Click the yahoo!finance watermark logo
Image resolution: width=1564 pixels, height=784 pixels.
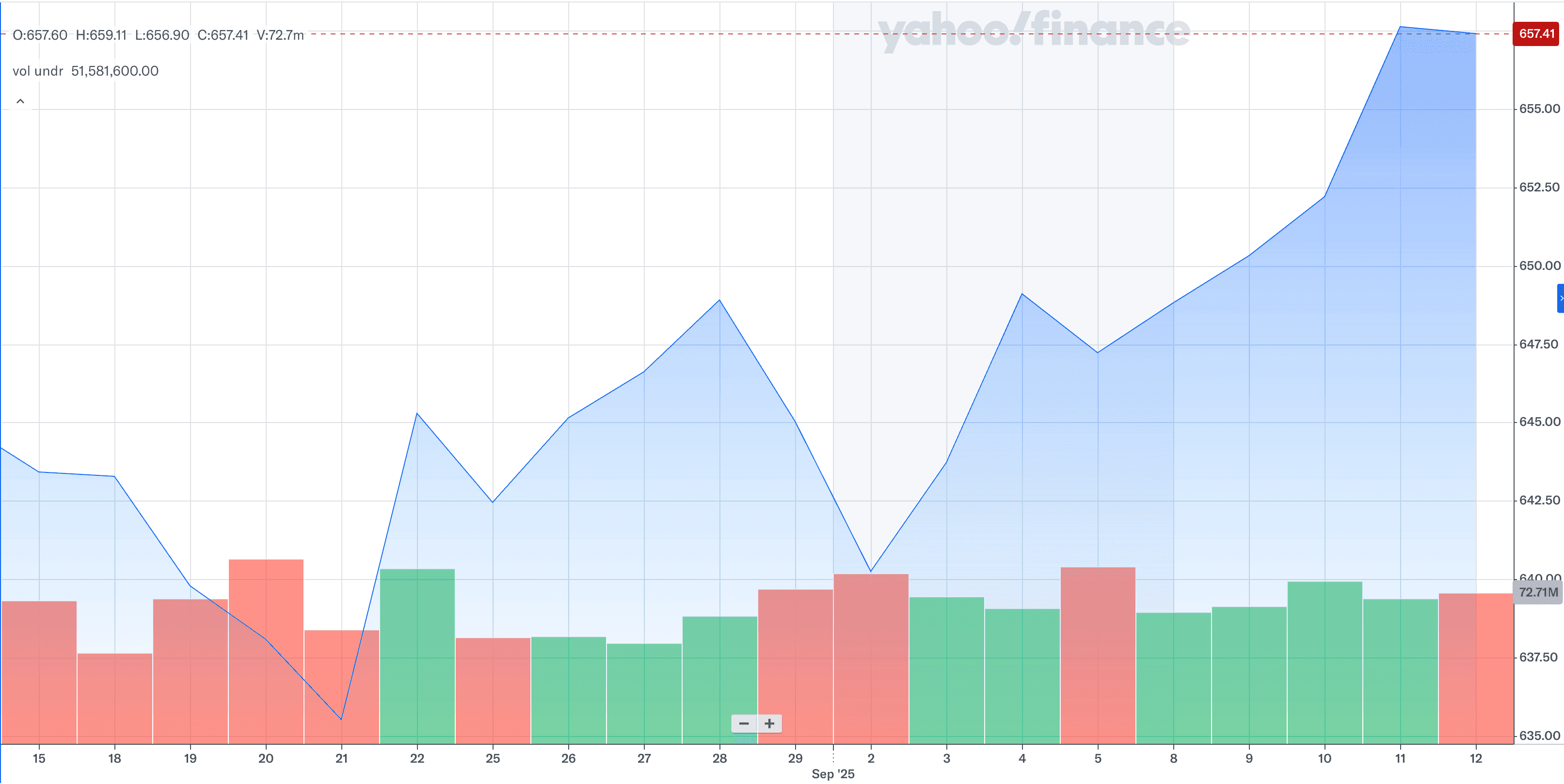[x=1033, y=31]
